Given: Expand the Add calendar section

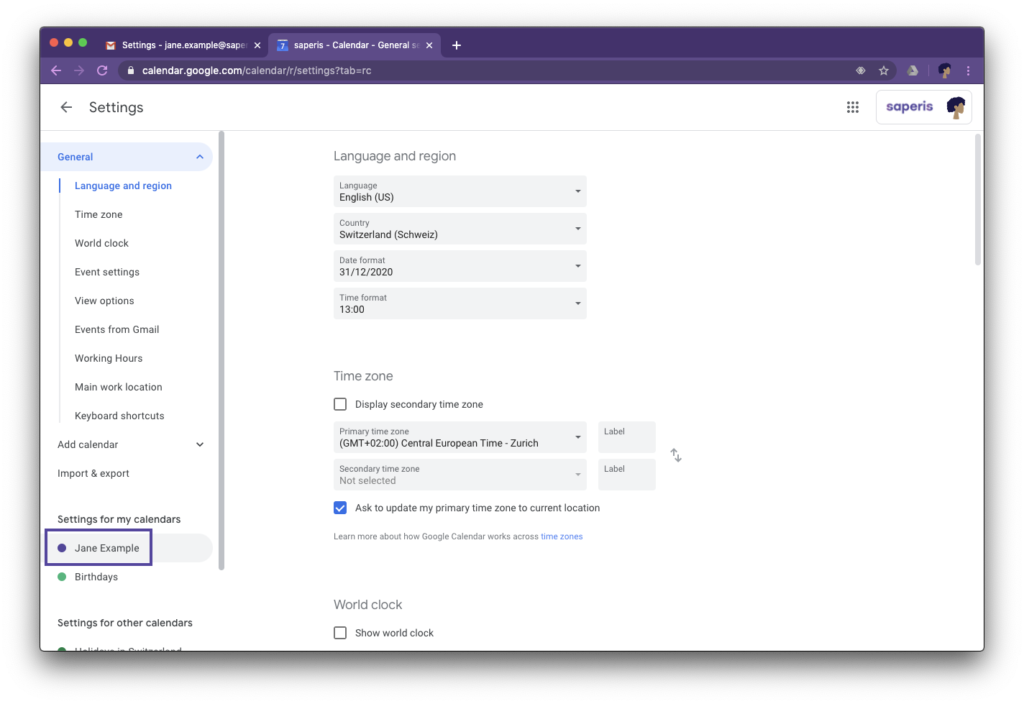Looking at the screenshot, I should [x=130, y=445].
